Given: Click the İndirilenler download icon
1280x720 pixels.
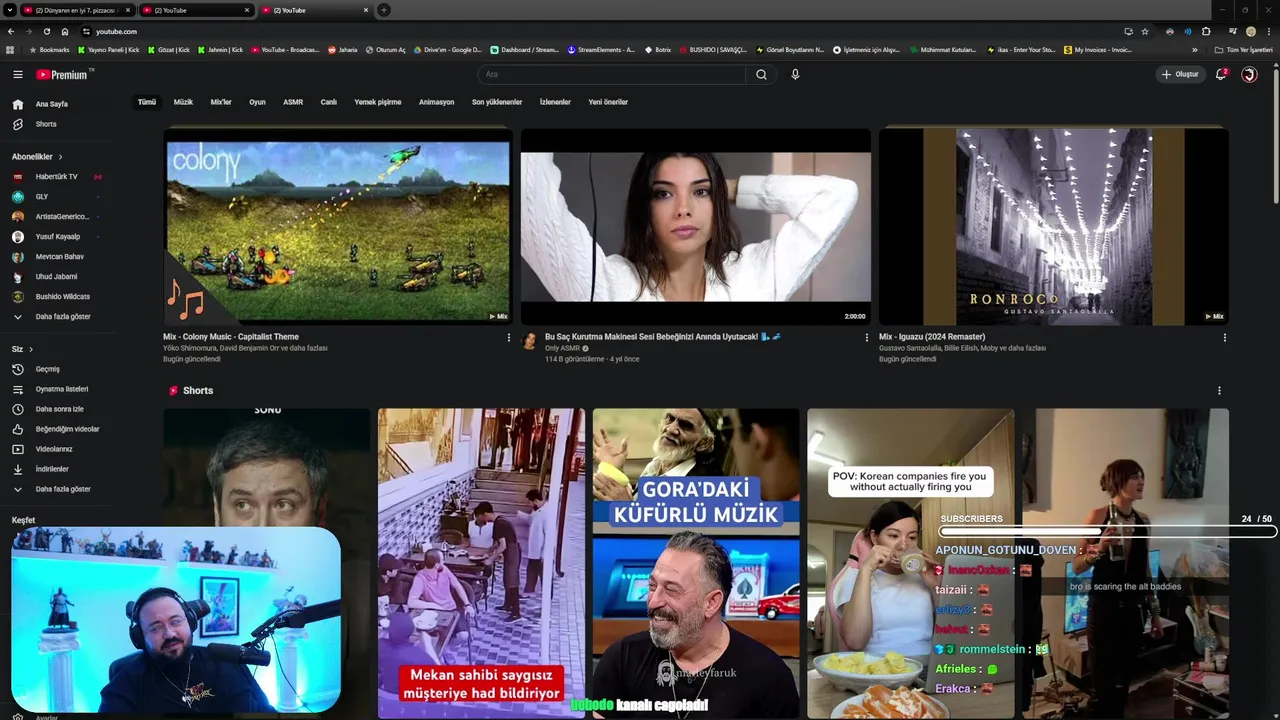Looking at the screenshot, I should (17, 469).
